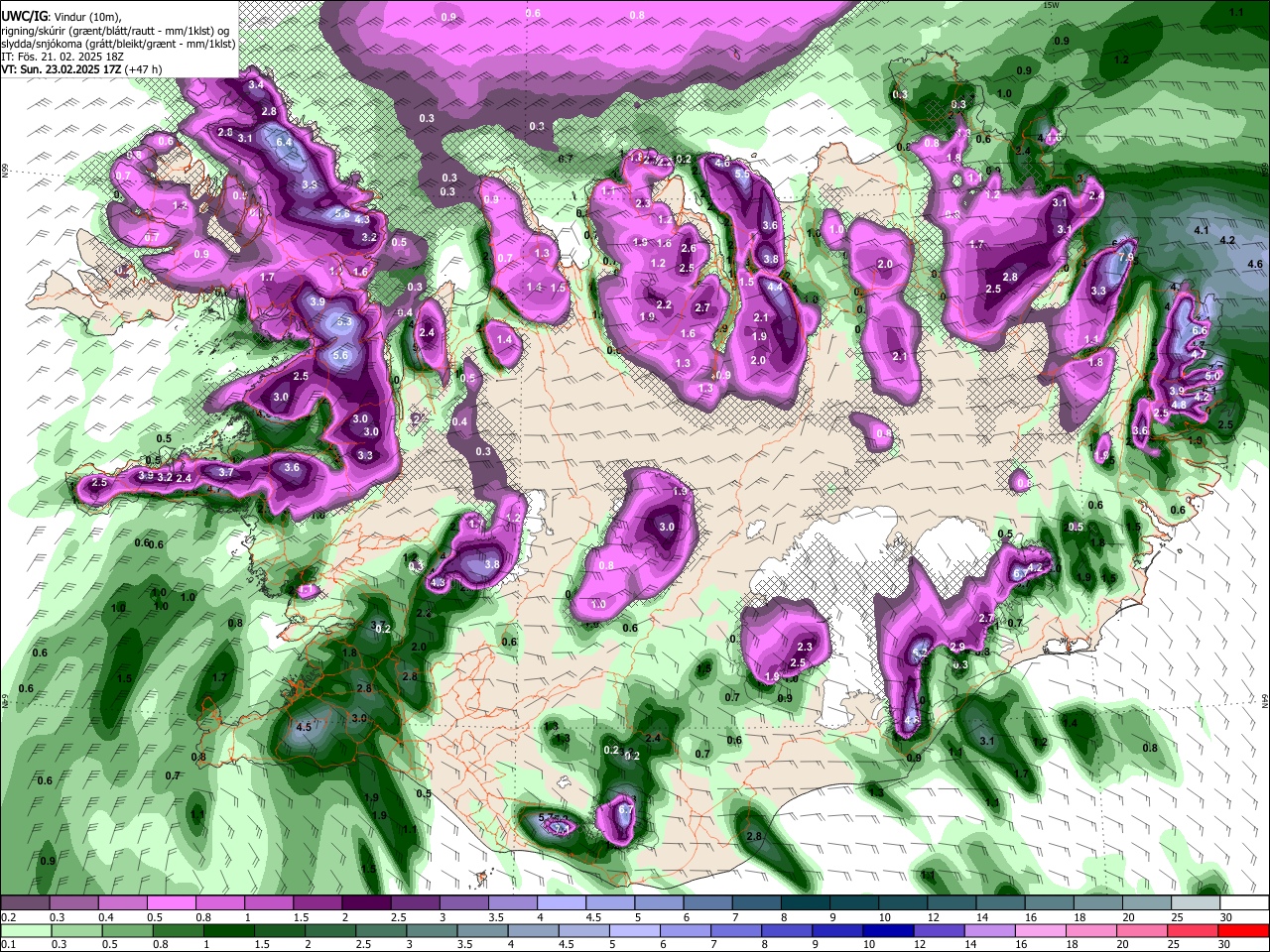Click the line 'slydda/snjókoma (grátt/bleikt/grænt - mm/1klst)'

(x=118, y=44)
